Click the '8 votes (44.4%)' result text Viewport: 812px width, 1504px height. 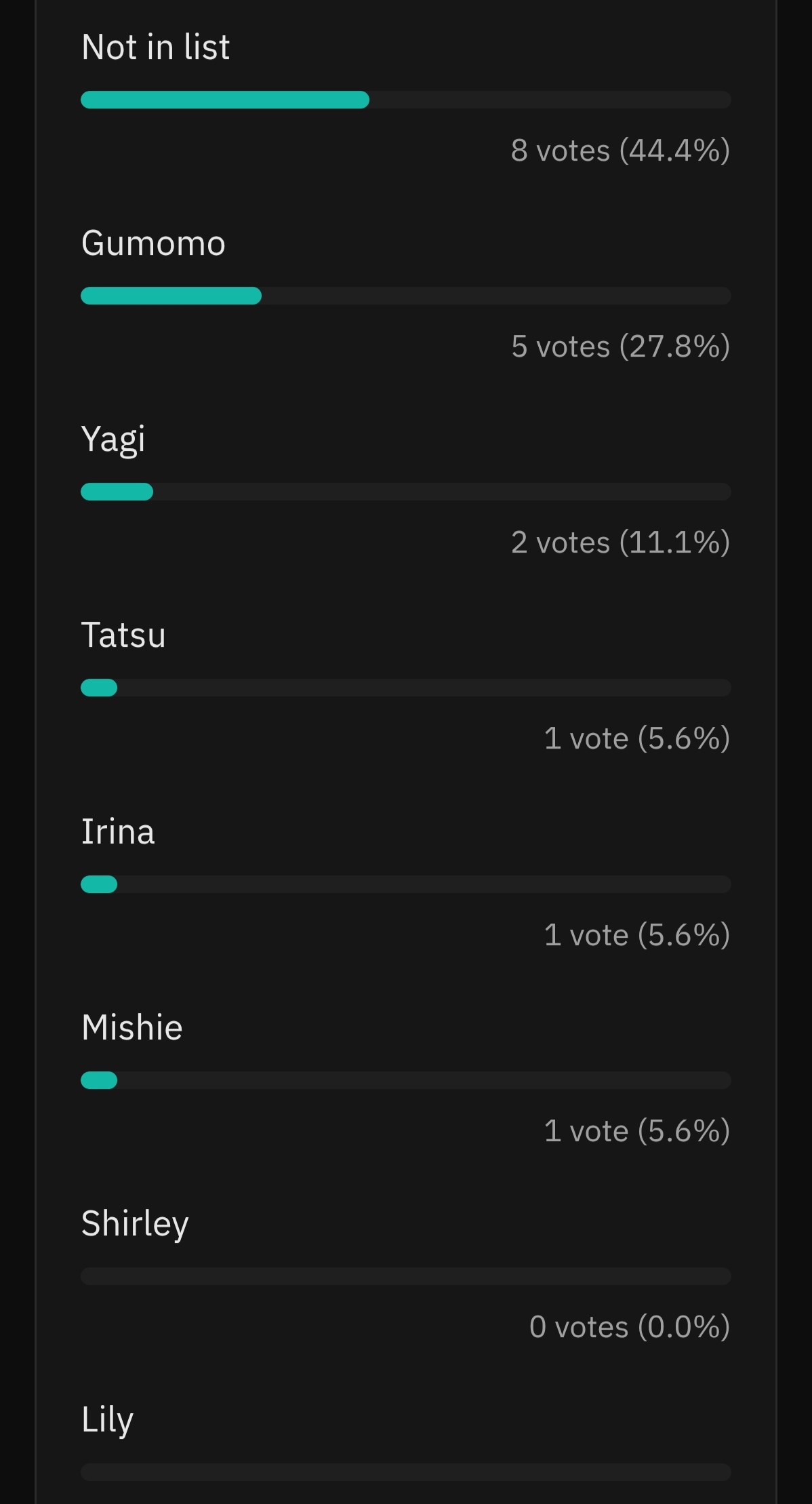click(621, 151)
